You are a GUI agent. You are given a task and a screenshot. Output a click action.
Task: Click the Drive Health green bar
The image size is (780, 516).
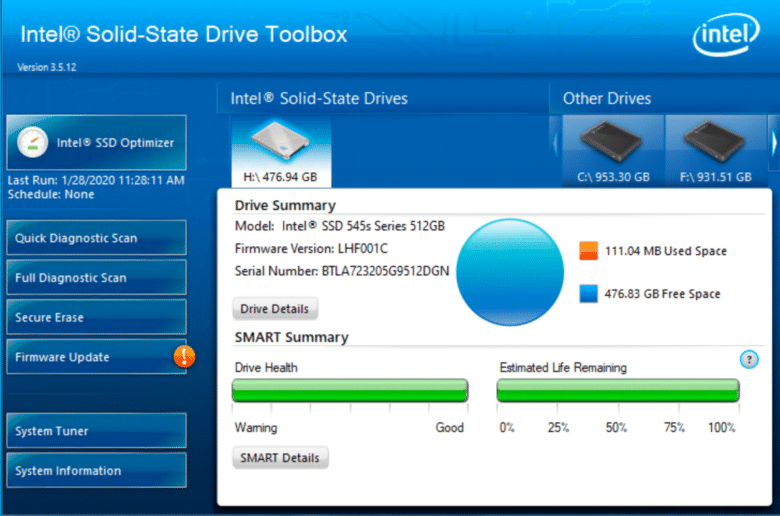350,390
